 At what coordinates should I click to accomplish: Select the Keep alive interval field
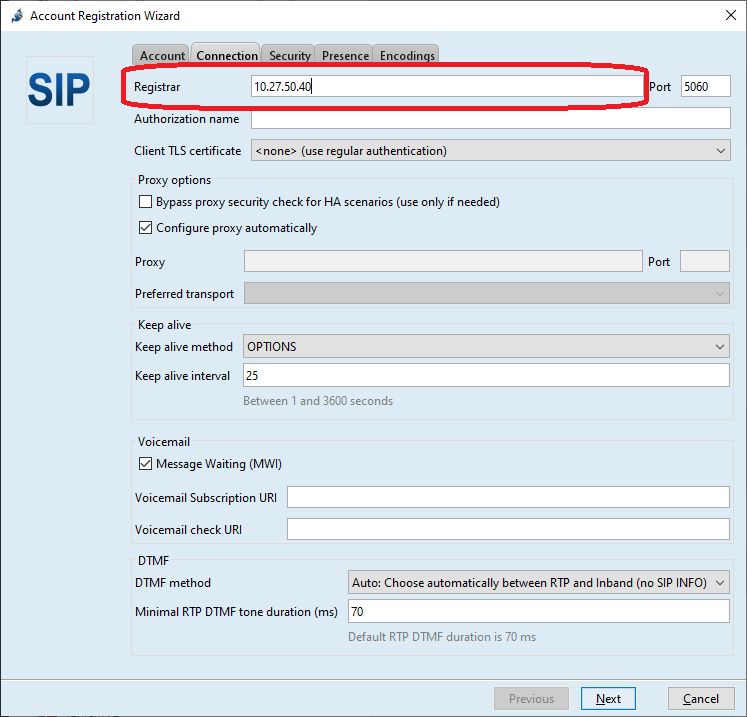click(x=486, y=376)
